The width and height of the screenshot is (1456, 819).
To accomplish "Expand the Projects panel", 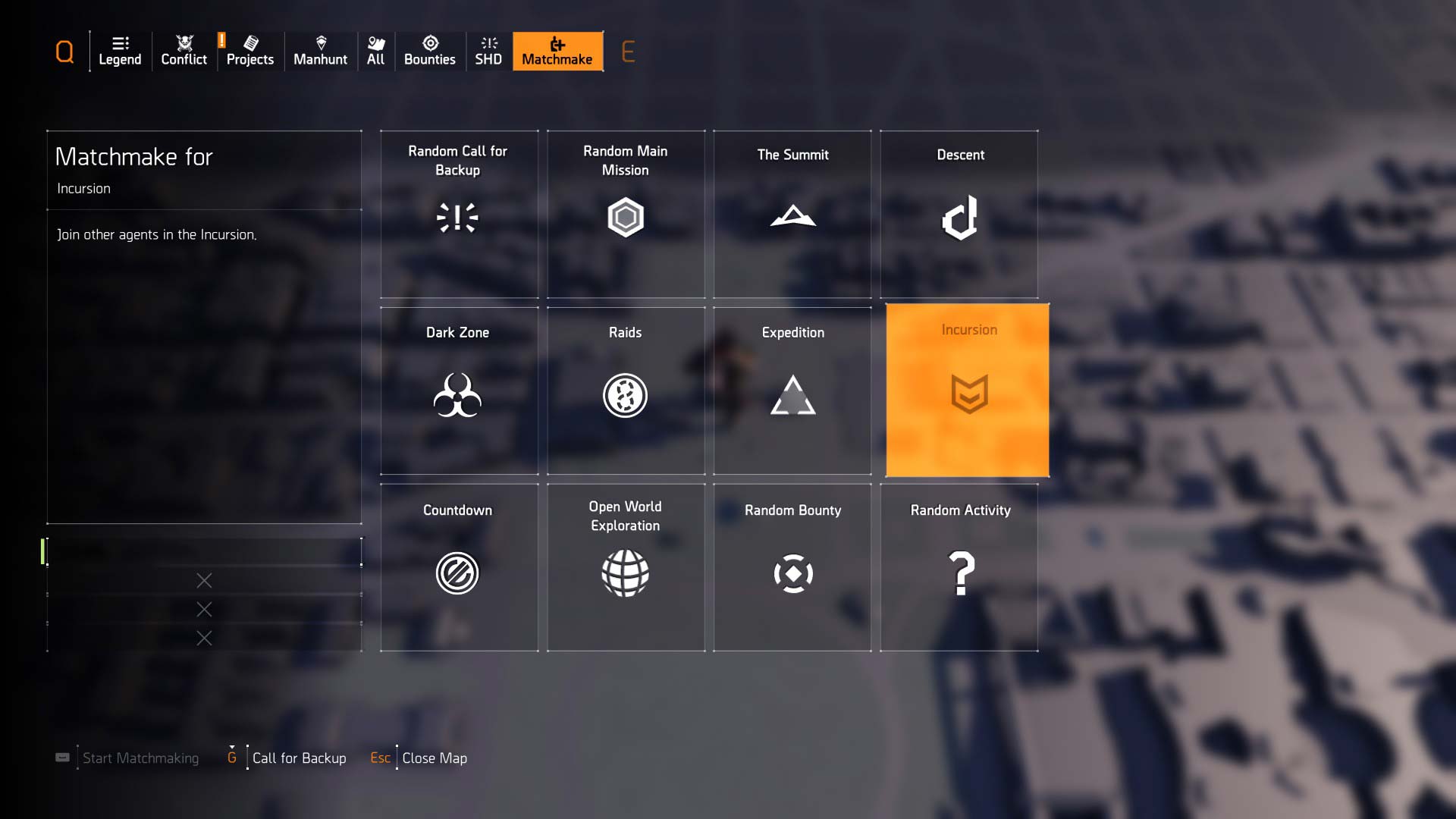I will pos(250,50).
